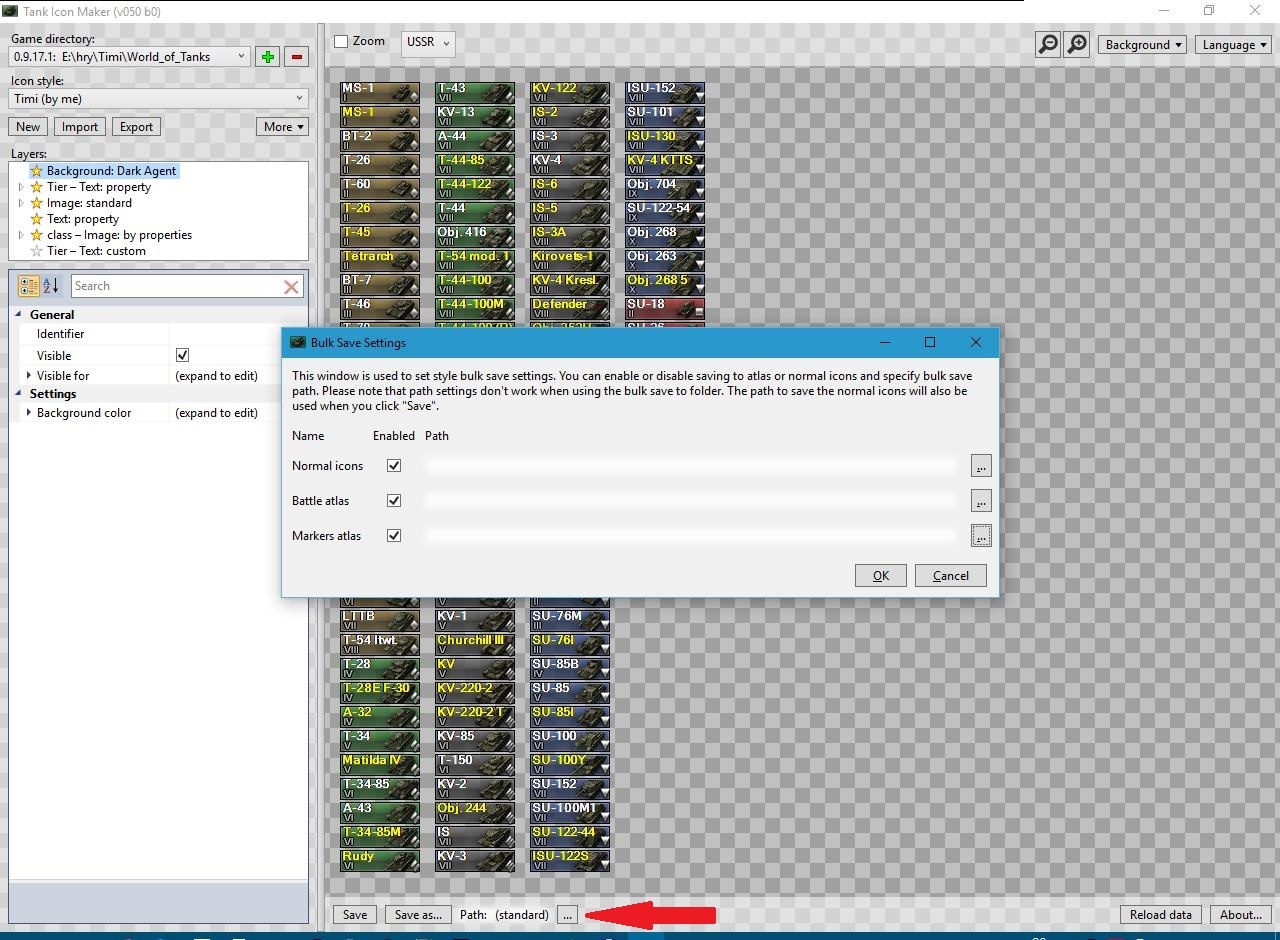
Task: Uncheck Battle atlas enabled checkbox
Action: point(394,501)
